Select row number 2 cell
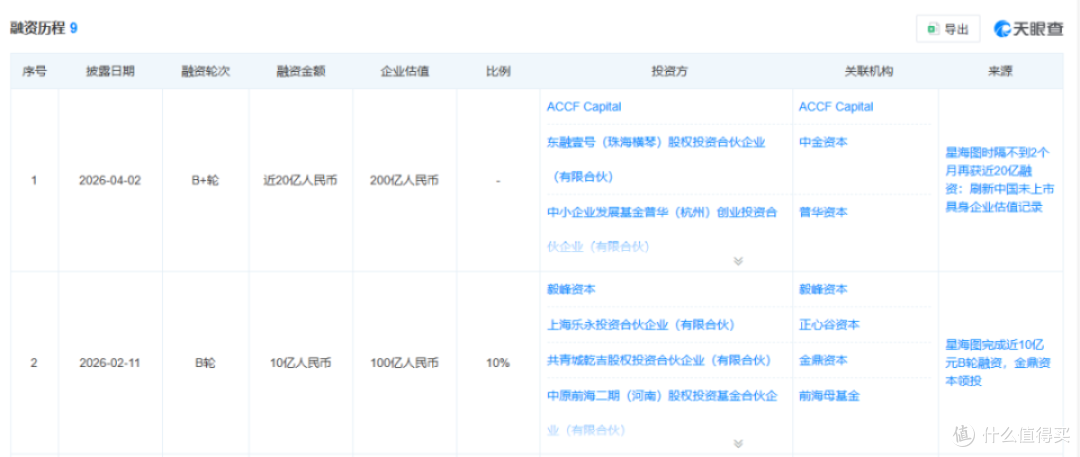Viewport: 1080px width, 457px height. pos(34,363)
